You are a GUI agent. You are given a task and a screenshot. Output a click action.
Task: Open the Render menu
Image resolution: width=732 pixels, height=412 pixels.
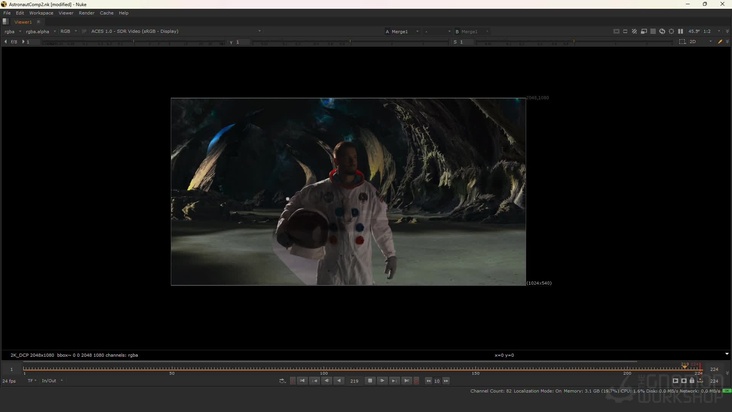pos(86,13)
